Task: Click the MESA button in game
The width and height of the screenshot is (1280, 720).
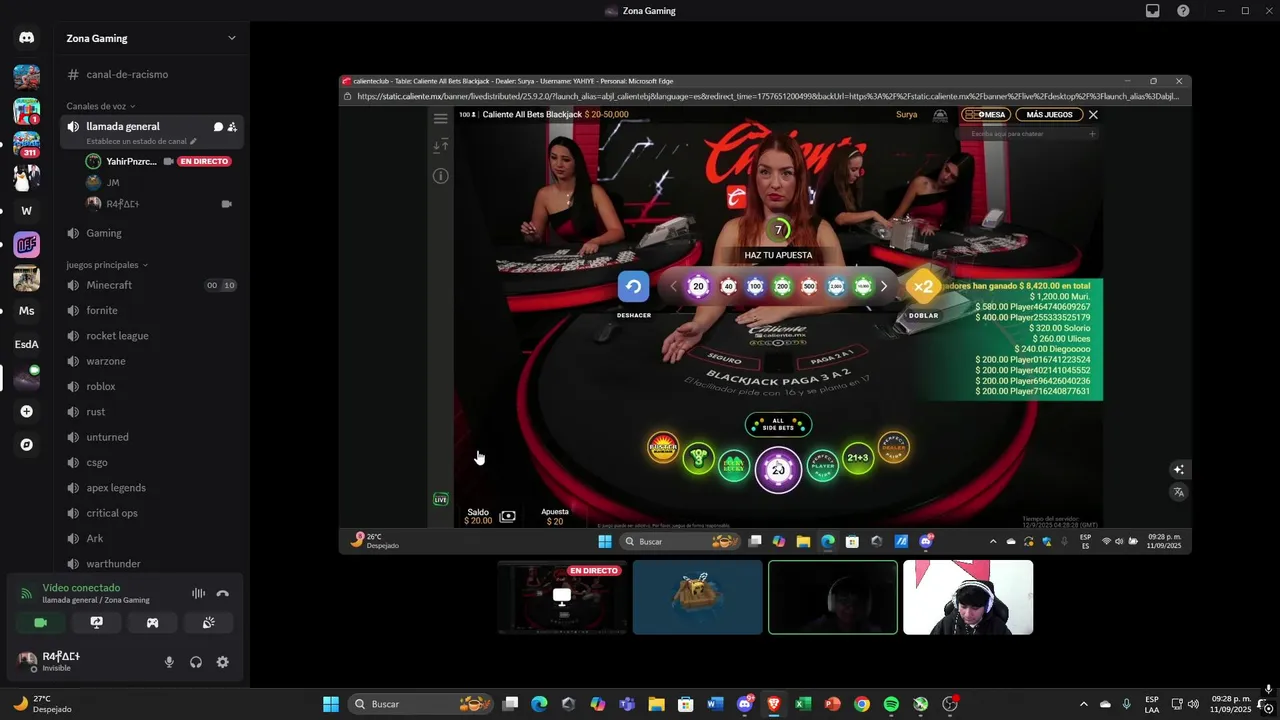Action: click(x=986, y=115)
